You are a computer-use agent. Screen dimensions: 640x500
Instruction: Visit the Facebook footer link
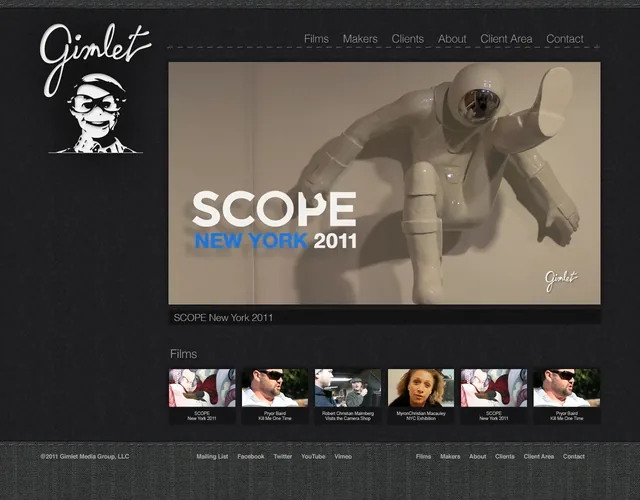pos(251,456)
